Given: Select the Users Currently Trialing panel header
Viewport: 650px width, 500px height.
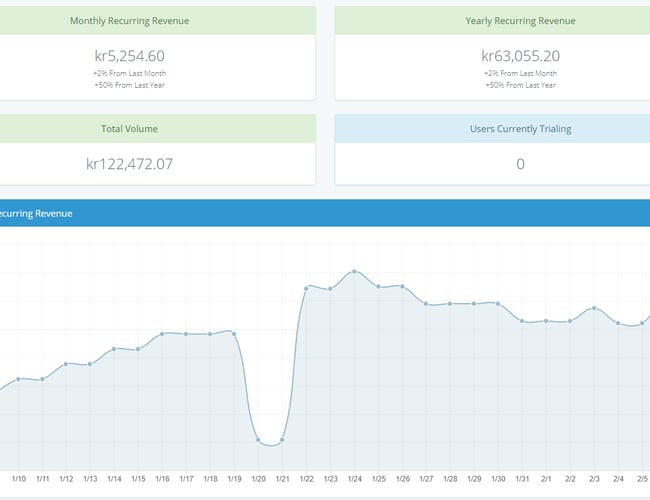Looking at the screenshot, I should click(520, 129).
